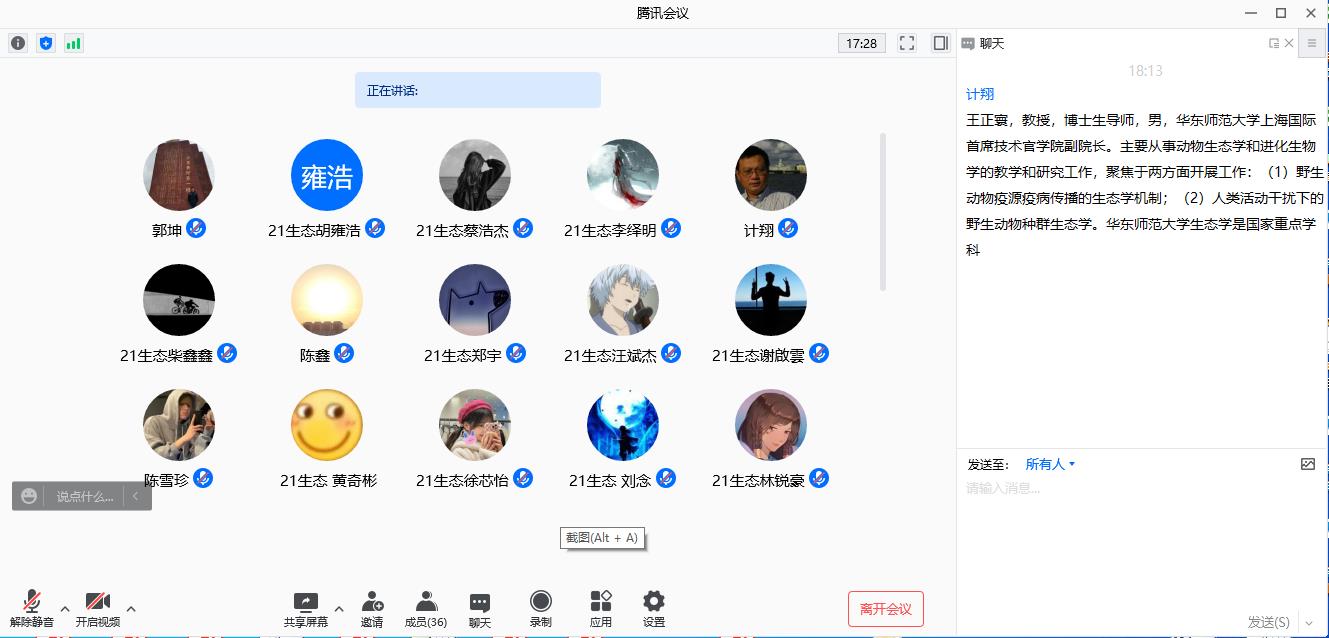This screenshot has width=1329, height=638.
Task: Toggle the side panel layout icon
Action: 940,43
